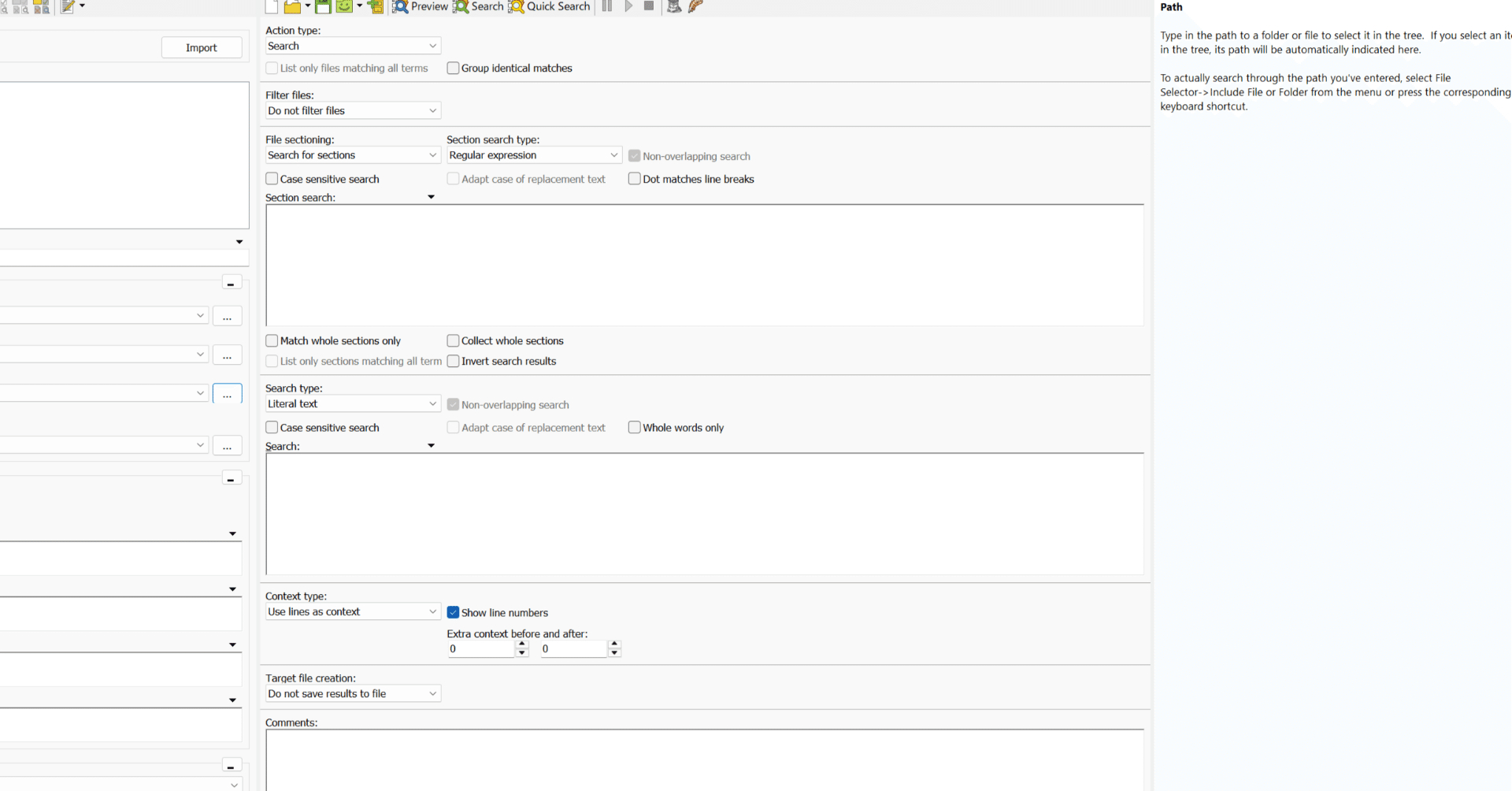Open the Search type dropdown showing Literal text
This screenshot has height=791, width=1512.
(x=353, y=403)
